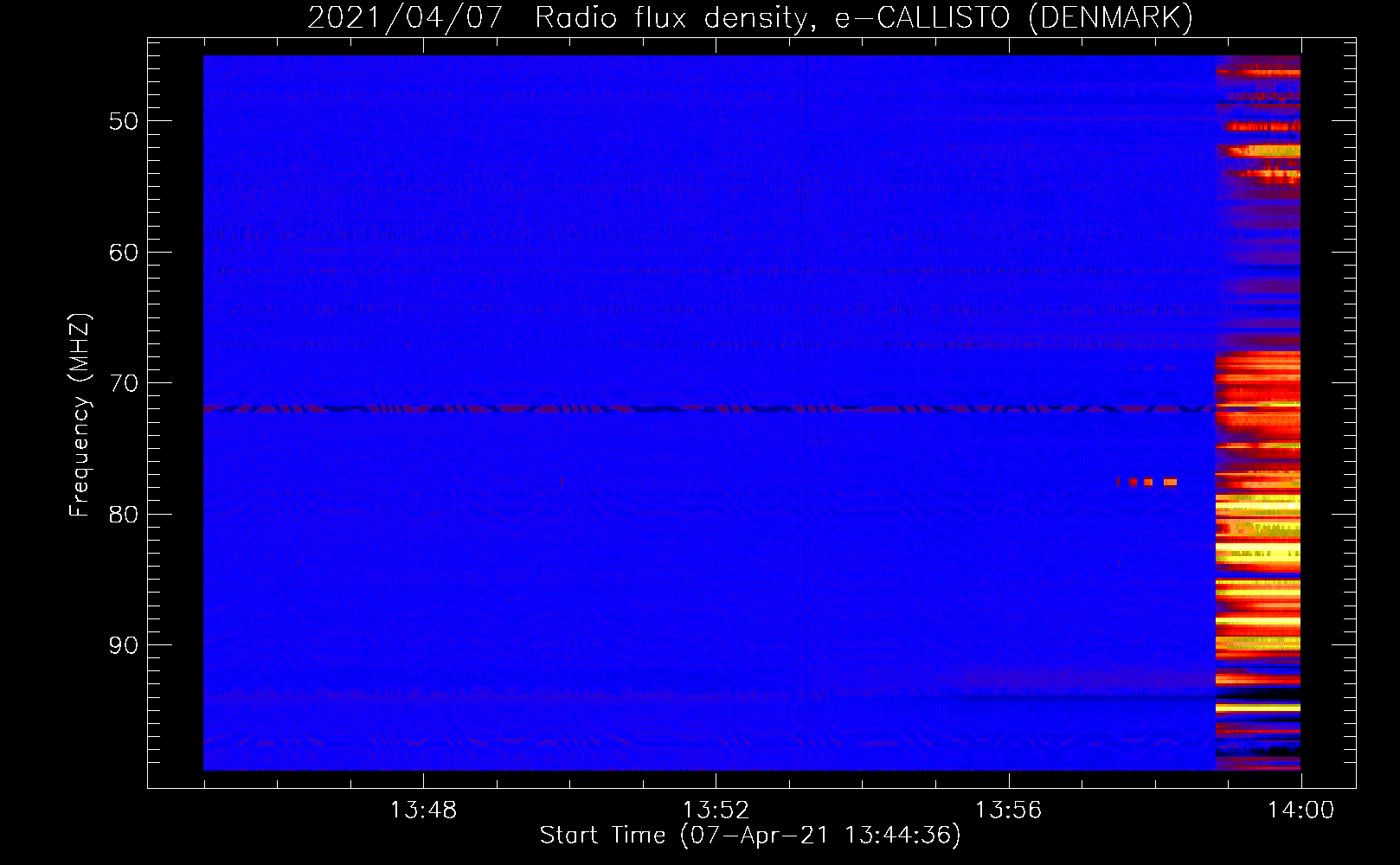Click the 'Frequency (MHZ)' y-axis label
This screenshot has width=1400, height=865.
[x=79, y=415]
